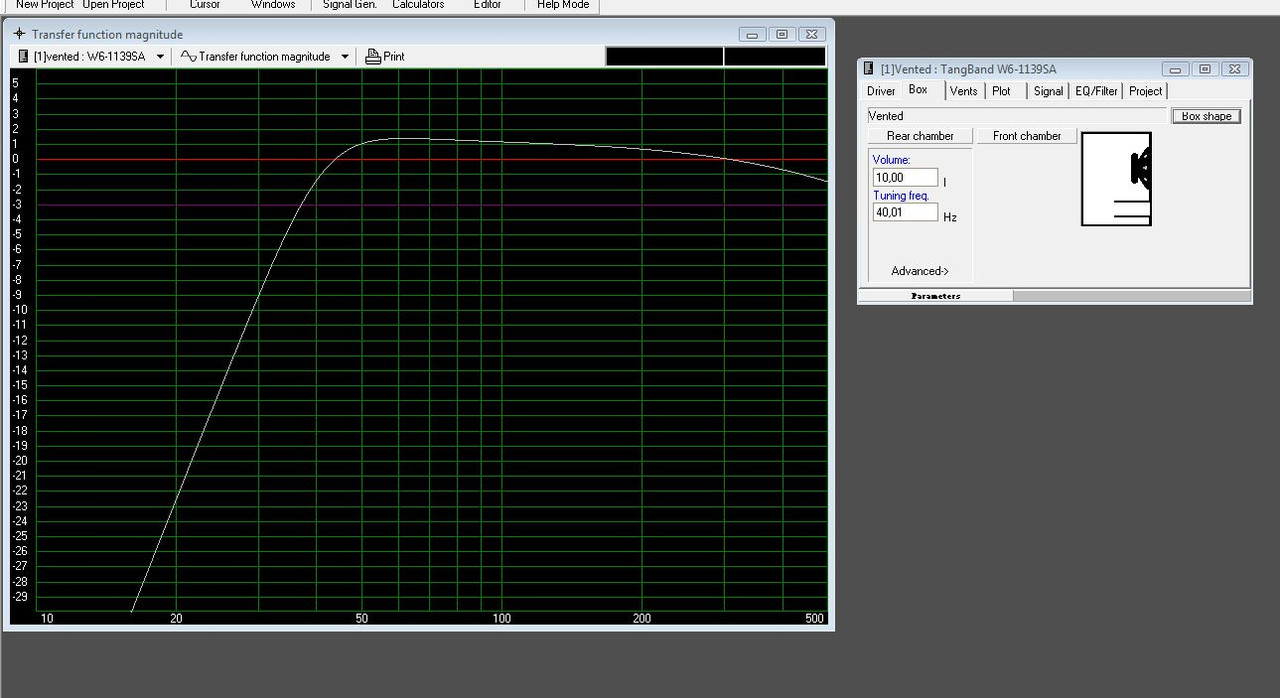Print the transfer function graph
Image resolution: width=1280 pixels, height=698 pixels.
pos(385,57)
